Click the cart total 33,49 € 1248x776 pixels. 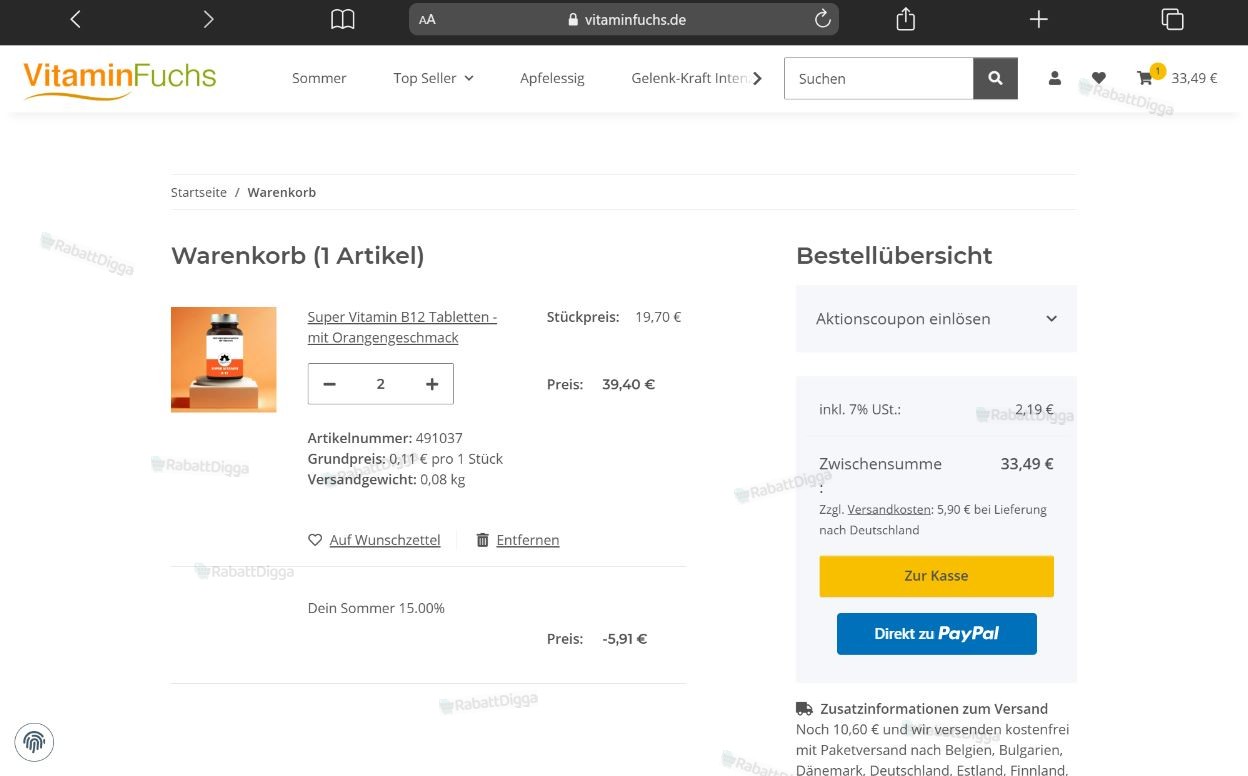point(1194,78)
